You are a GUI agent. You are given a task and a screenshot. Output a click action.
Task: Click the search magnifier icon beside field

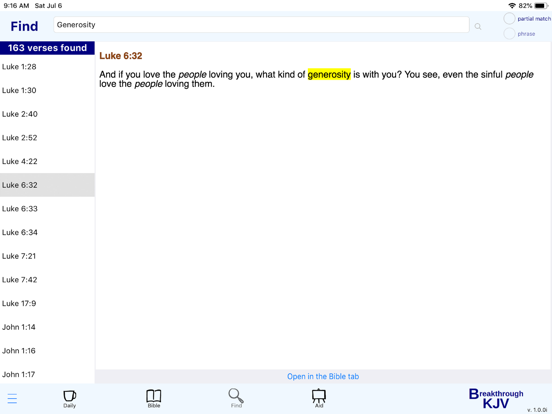click(x=478, y=26)
